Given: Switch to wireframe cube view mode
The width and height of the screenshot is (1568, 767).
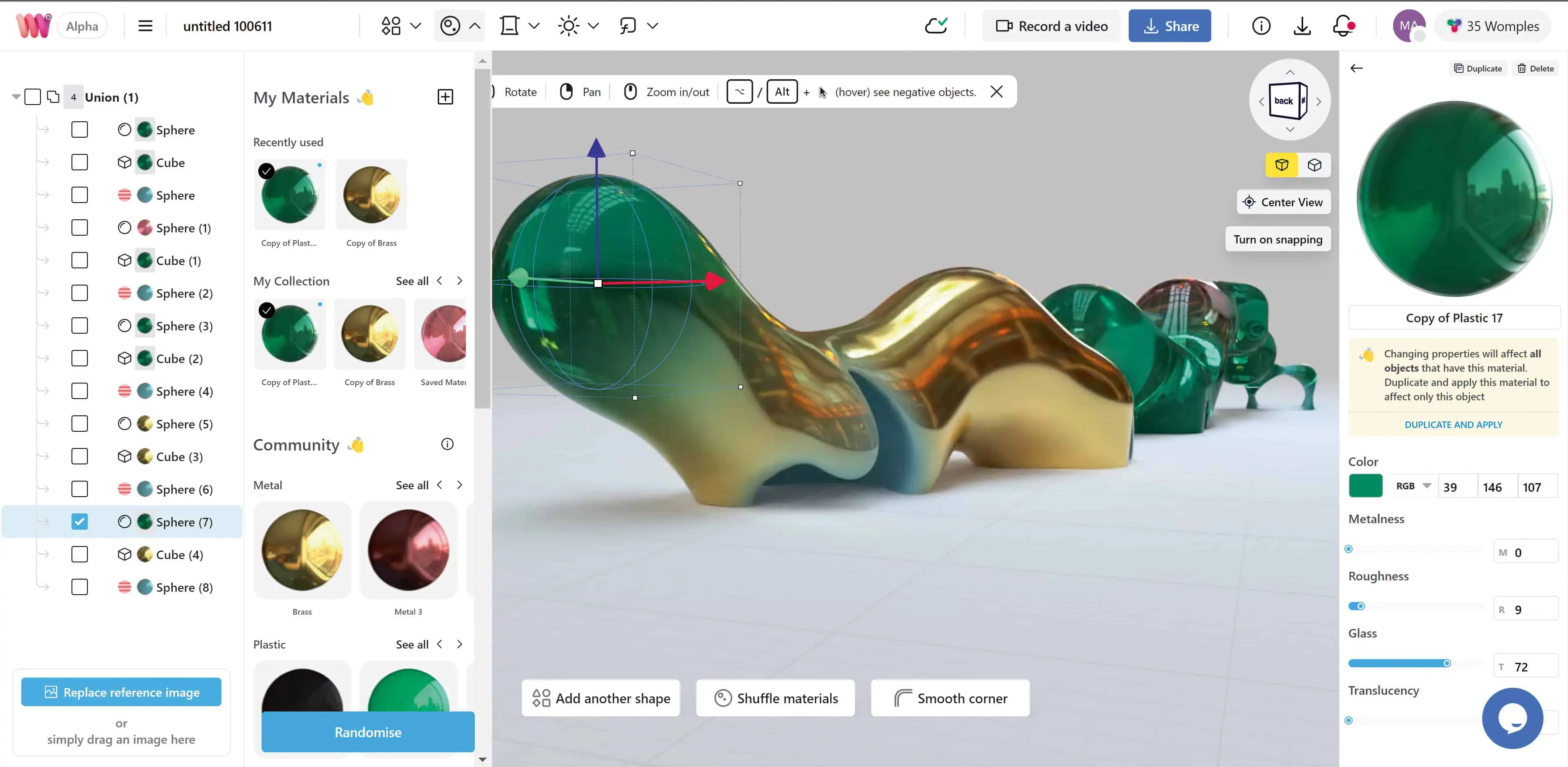Looking at the screenshot, I should 1314,165.
